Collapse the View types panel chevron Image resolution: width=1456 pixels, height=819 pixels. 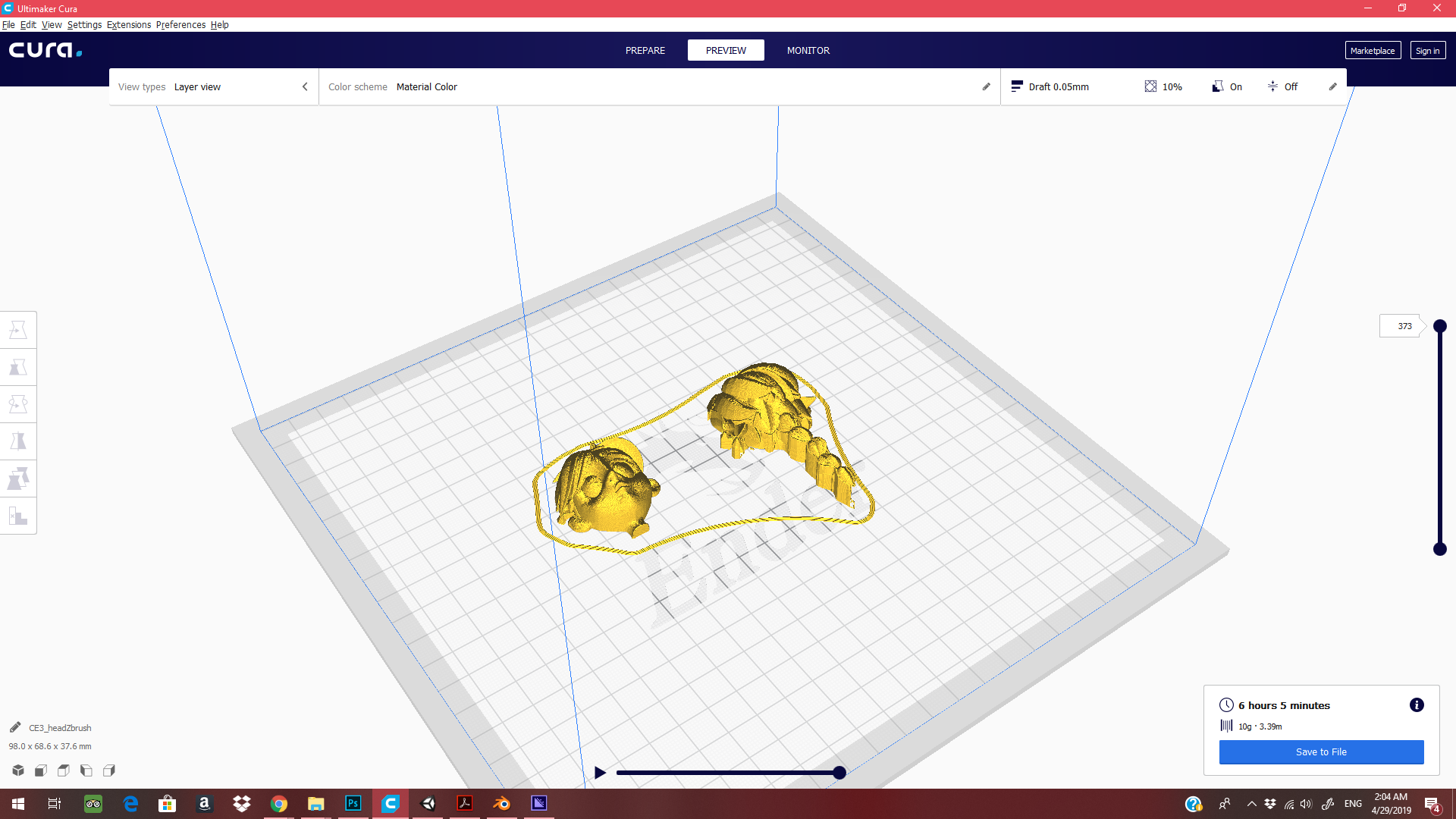(x=305, y=86)
